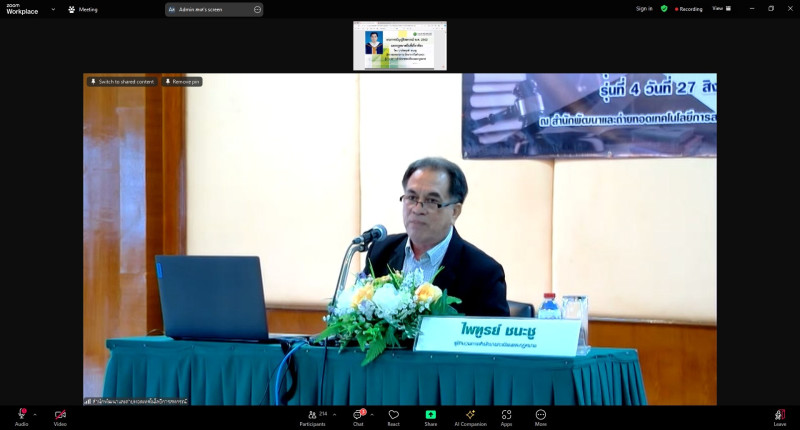Open the More options menu
800x430 pixels.
pos(541,414)
